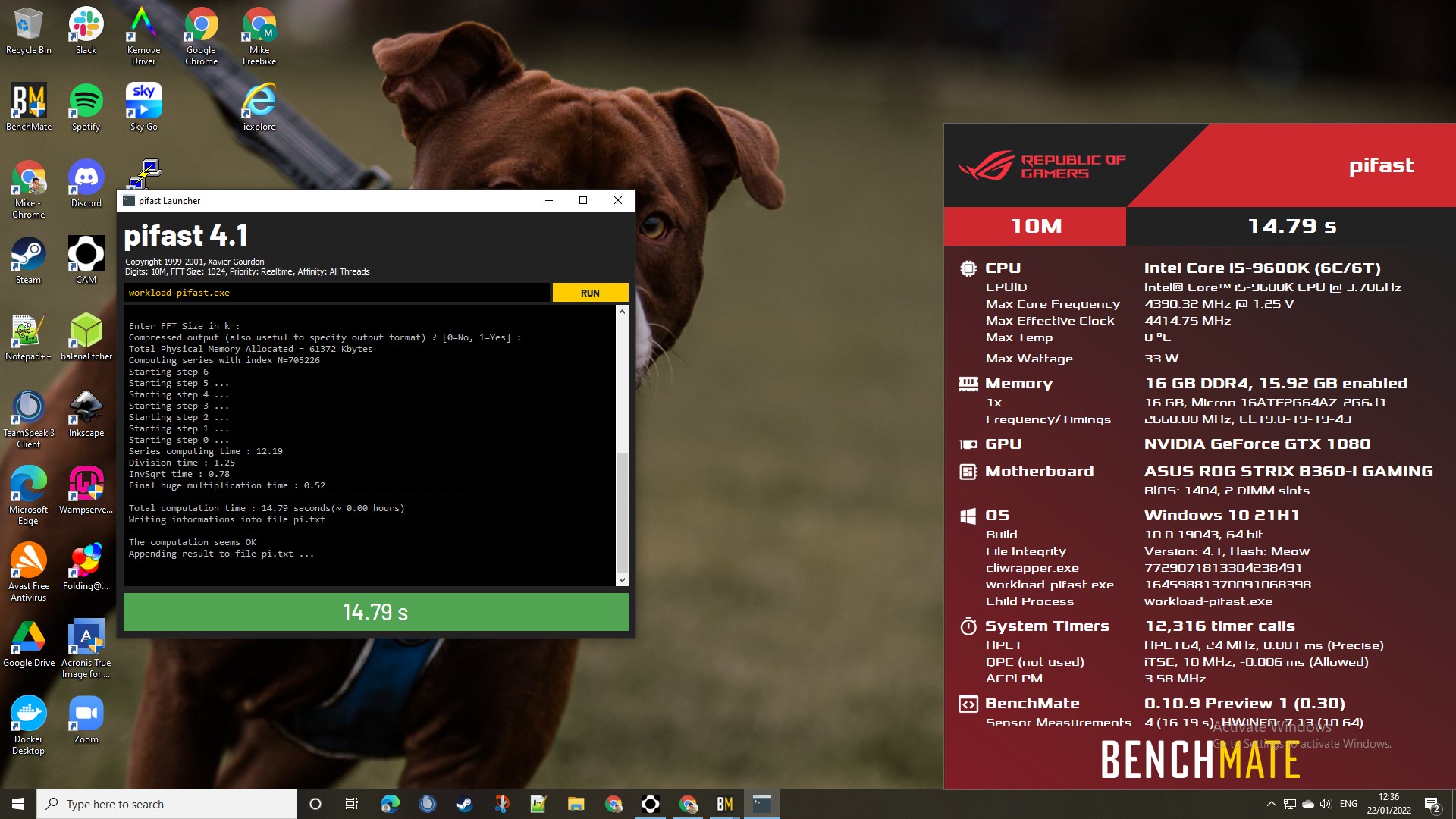Select the Wampserver desktop icon
This screenshot has width=1456, height=819.
[86, 491]
